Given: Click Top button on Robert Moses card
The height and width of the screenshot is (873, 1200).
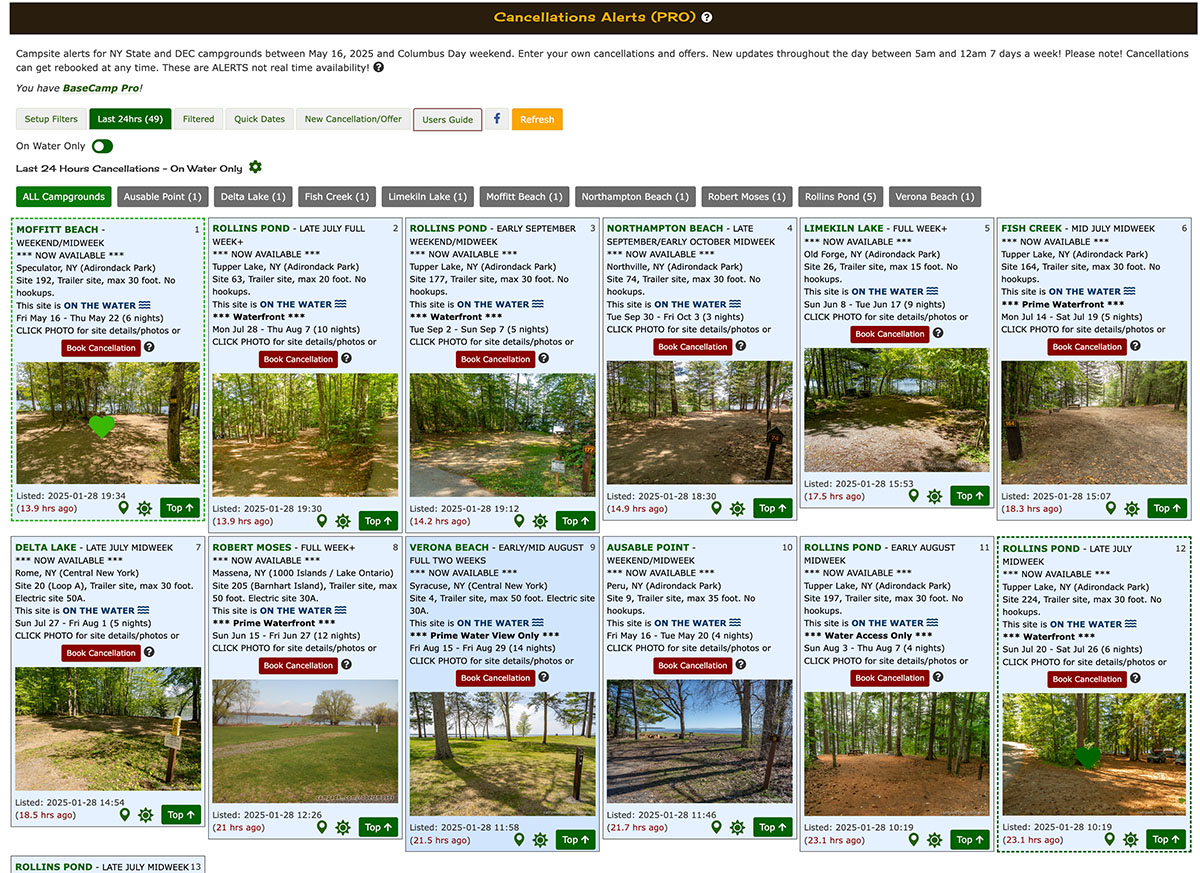Looking at the screenshot, I should (379, 827).
